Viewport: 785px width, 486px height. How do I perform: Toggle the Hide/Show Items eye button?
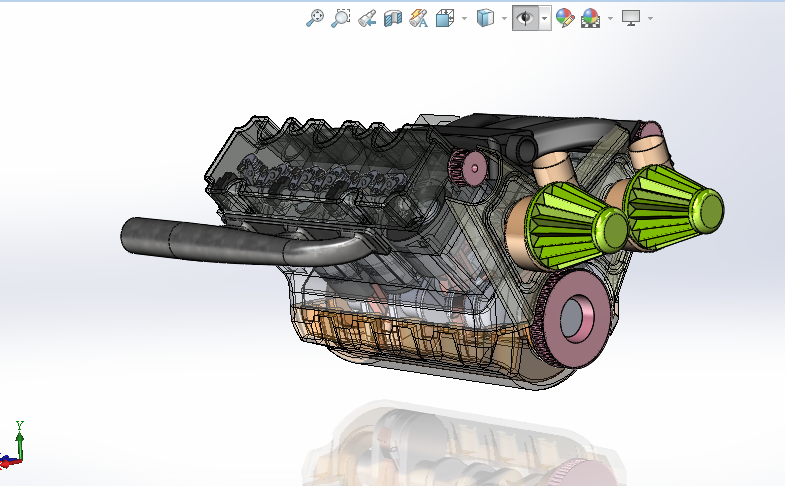[x=525, y=19]
